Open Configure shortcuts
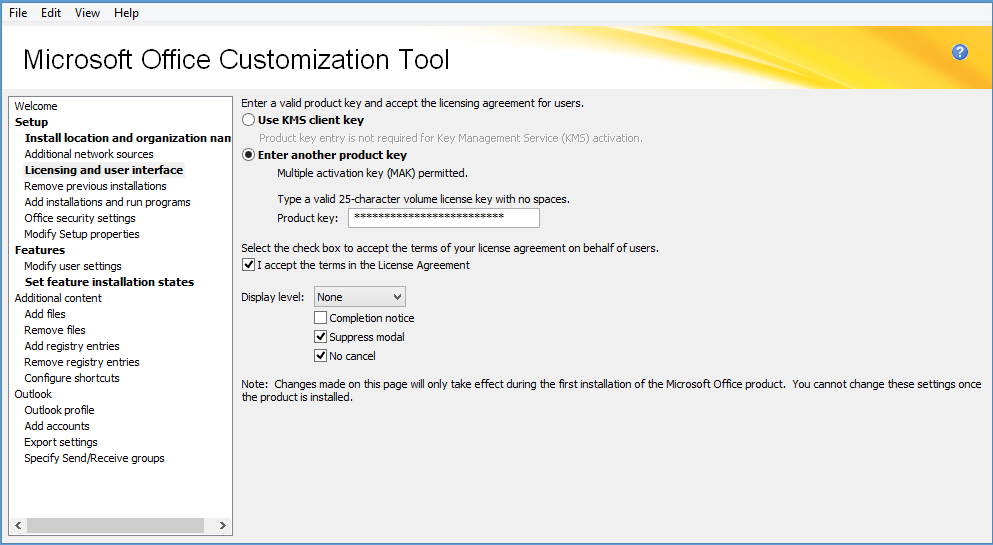Viewport: 993px width, 545px height. 72,378
